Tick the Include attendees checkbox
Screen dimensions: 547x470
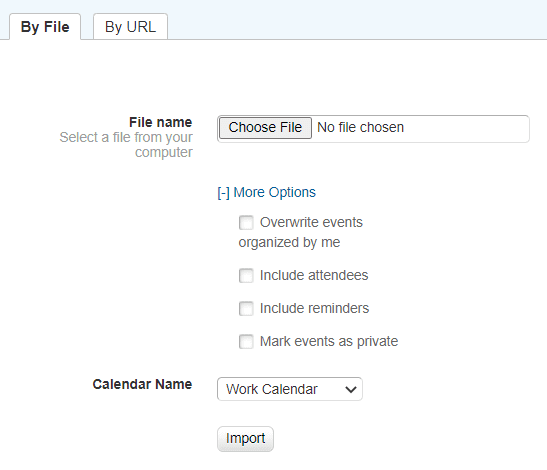click(246, 275)
